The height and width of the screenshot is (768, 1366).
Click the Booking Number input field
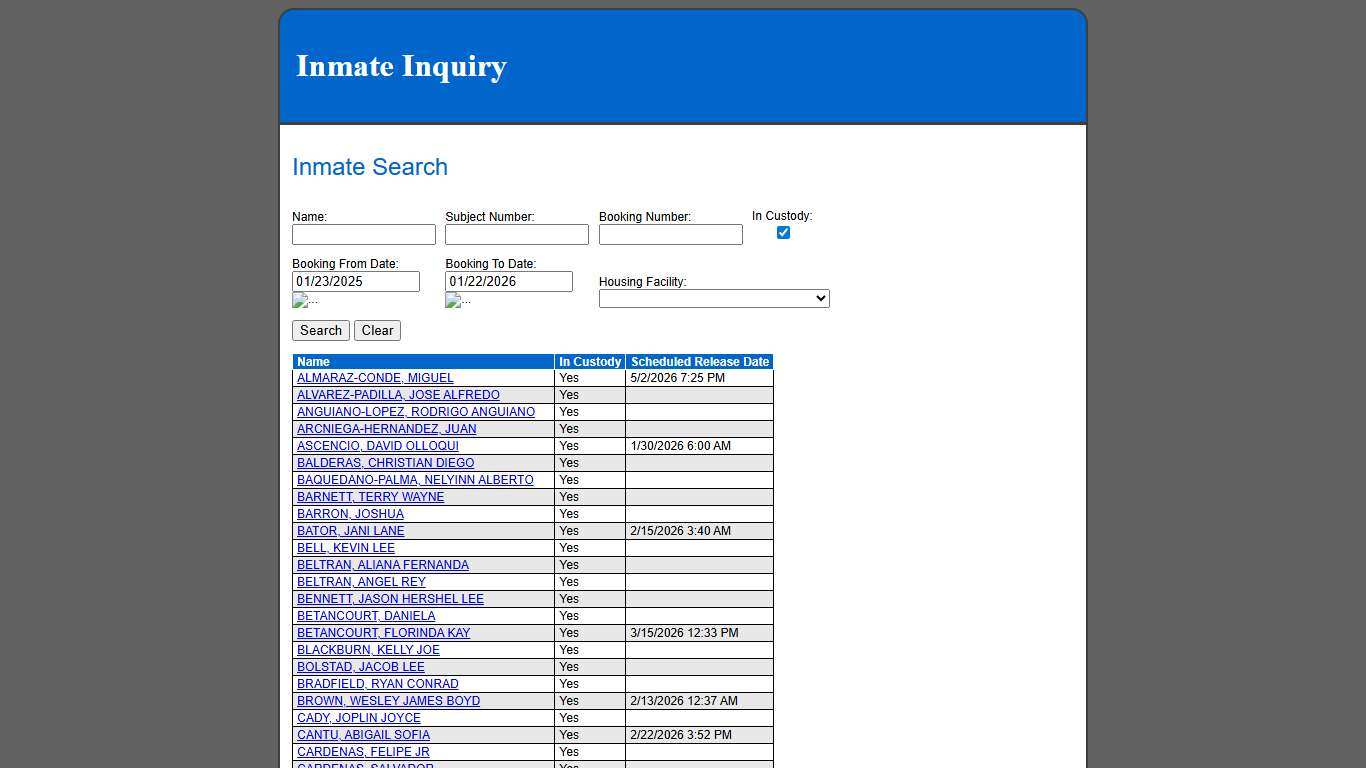(669, 234)
